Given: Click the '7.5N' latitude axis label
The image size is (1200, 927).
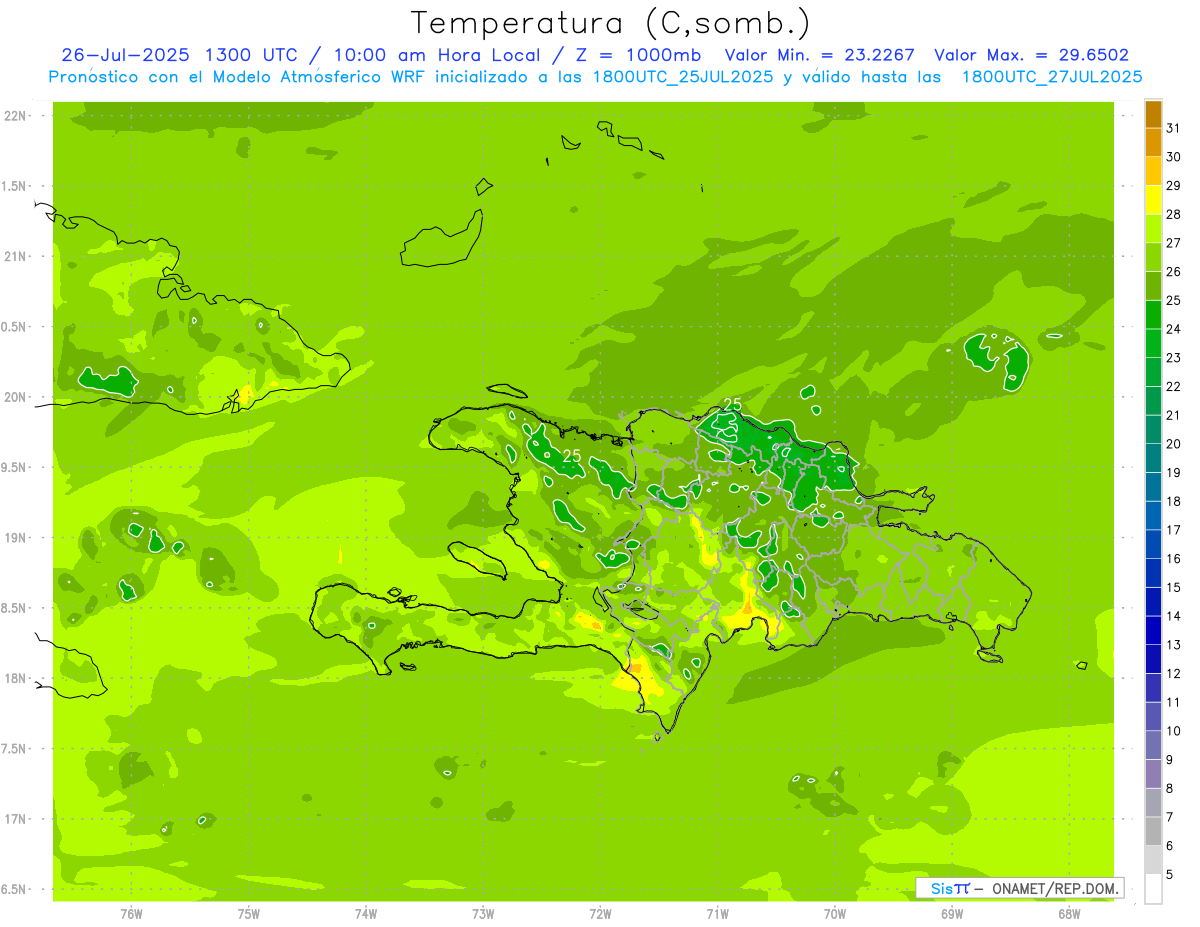Looking at the screenshot, I should click(x=14, y=749).
